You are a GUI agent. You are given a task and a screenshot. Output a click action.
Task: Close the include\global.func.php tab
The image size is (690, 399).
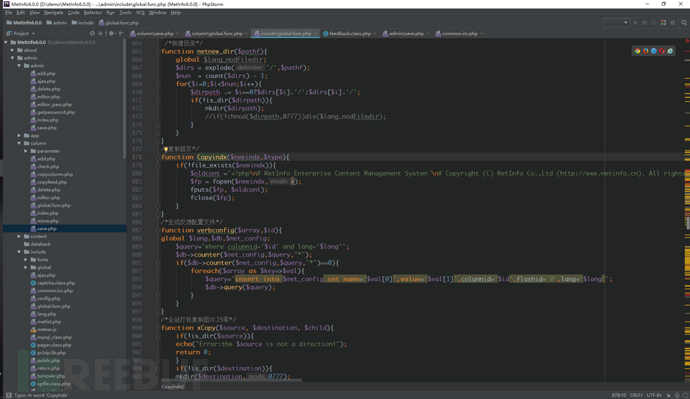pos(316,33)
